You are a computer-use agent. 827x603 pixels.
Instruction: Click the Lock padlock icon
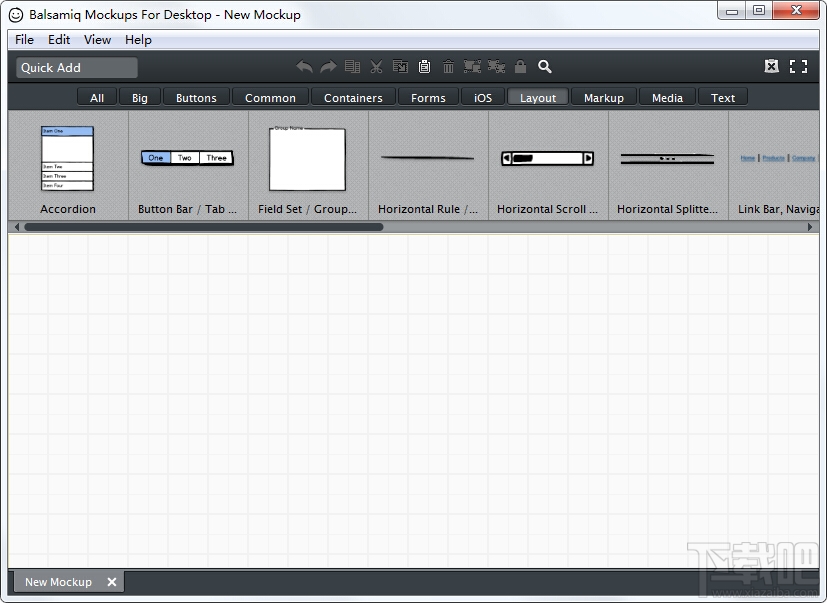click(x=521, y=66)
